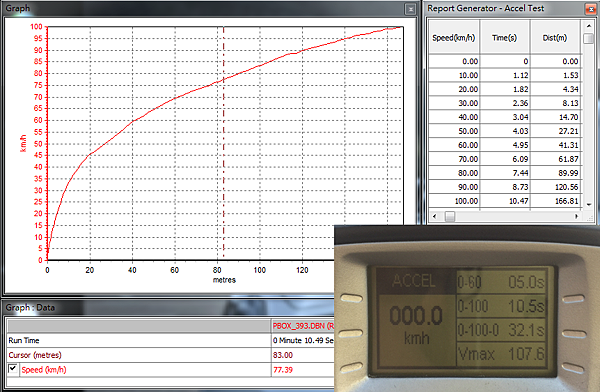This screenshot has width=600, height=392.
Task: Select the 89.99 distance cell
Action: 555,173
